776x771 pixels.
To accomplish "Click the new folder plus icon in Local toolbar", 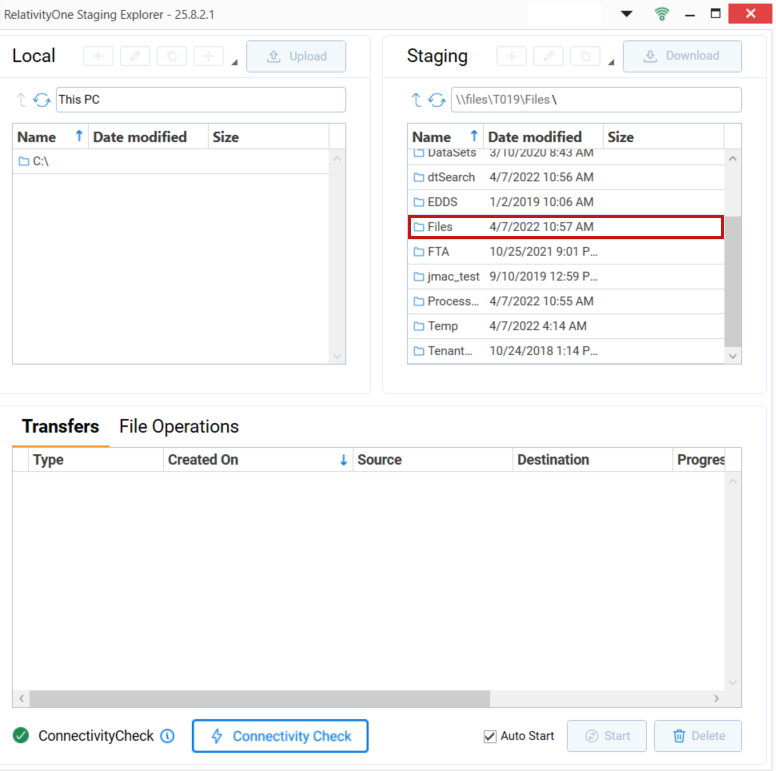I will pos(98,56).
